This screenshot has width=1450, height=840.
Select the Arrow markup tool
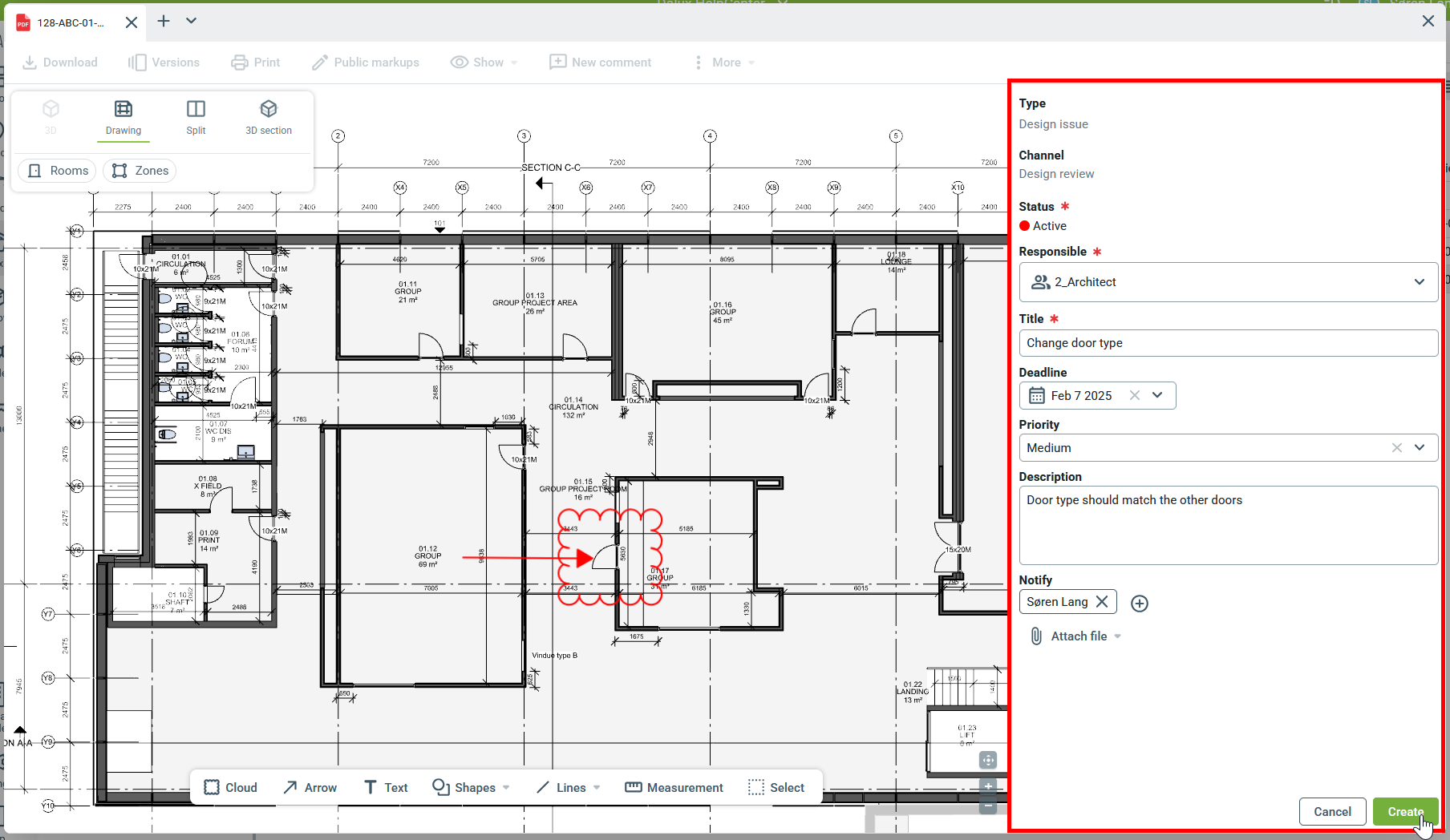[x=310, y=787]
